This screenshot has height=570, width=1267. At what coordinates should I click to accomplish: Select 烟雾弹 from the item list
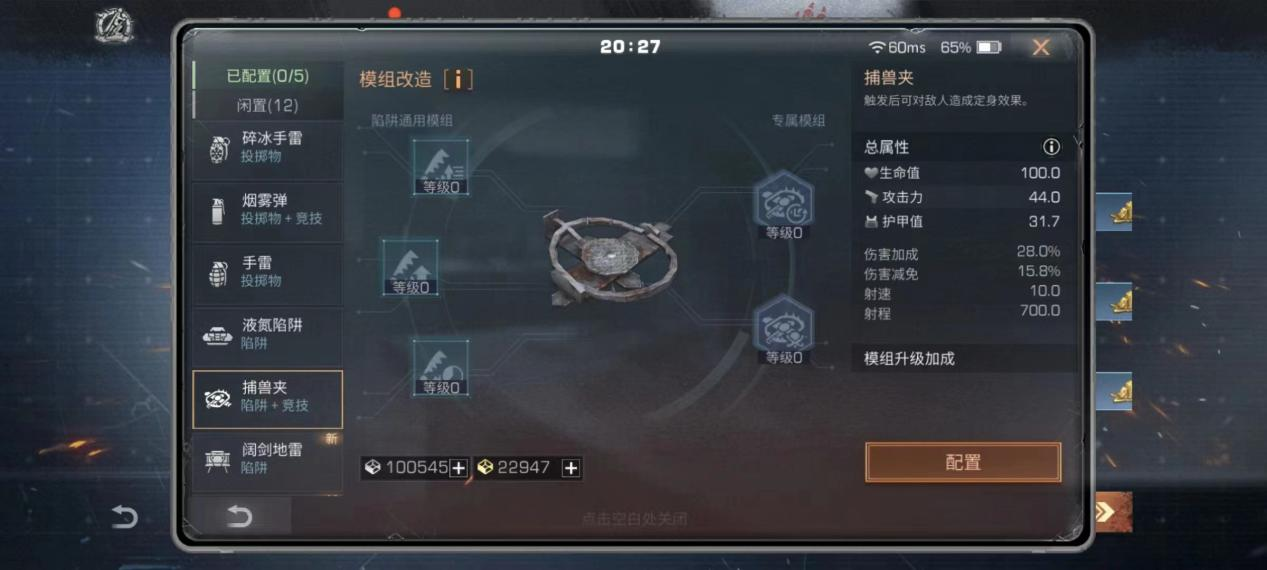(x=267, y=209)
